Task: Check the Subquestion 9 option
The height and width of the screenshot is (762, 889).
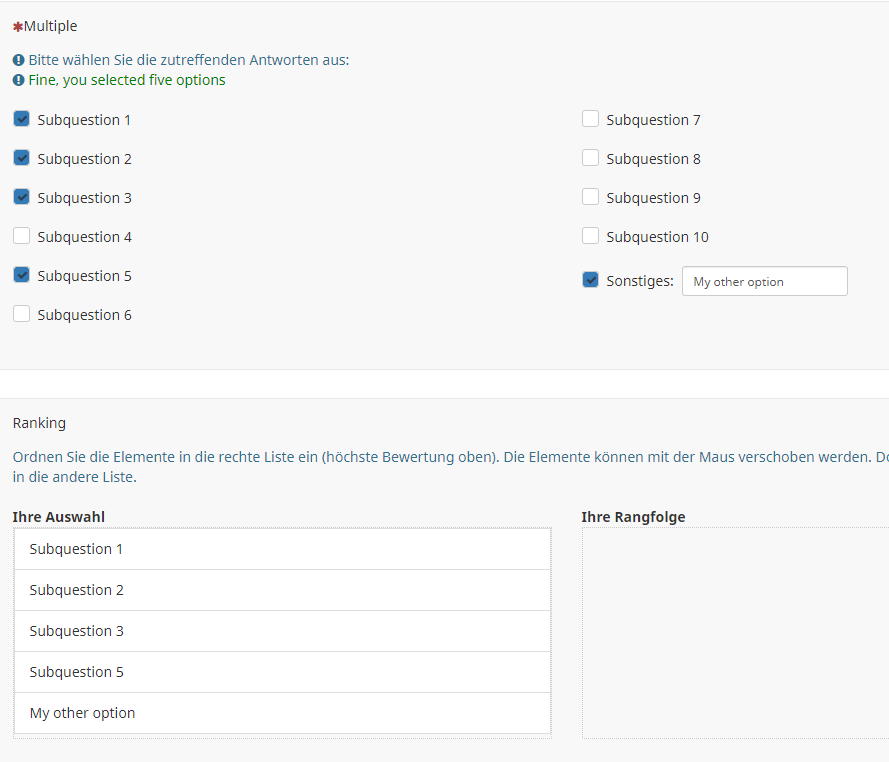Action: [590, 197]
